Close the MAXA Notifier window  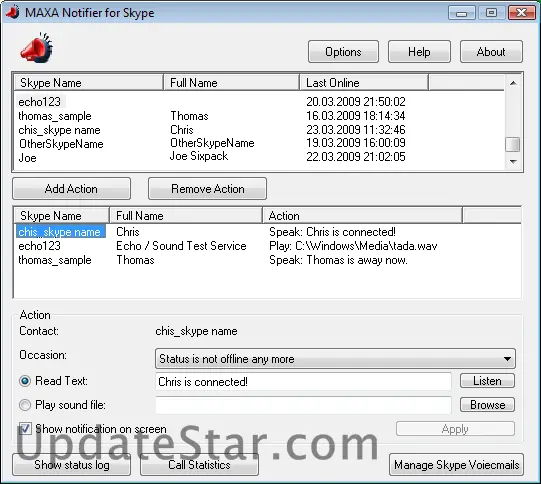tap(522, 13)
